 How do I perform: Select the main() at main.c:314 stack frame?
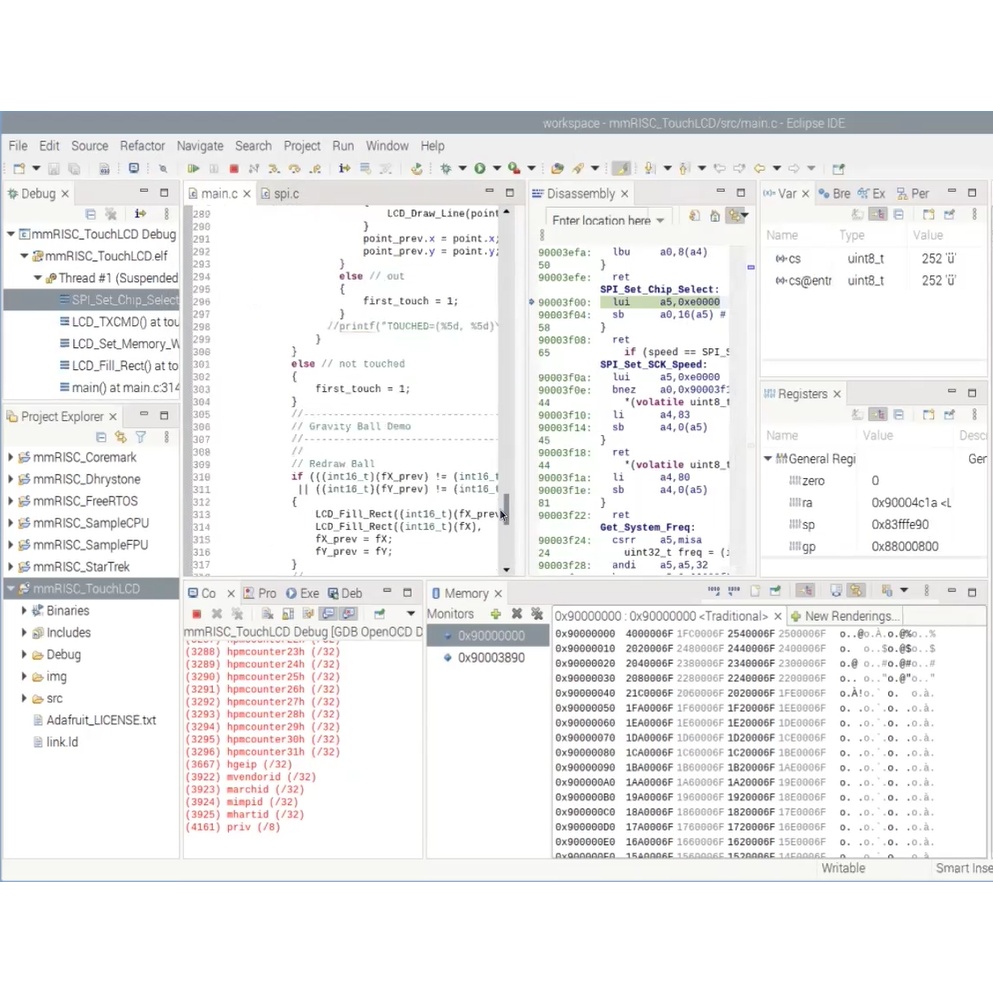click(119, 388)
